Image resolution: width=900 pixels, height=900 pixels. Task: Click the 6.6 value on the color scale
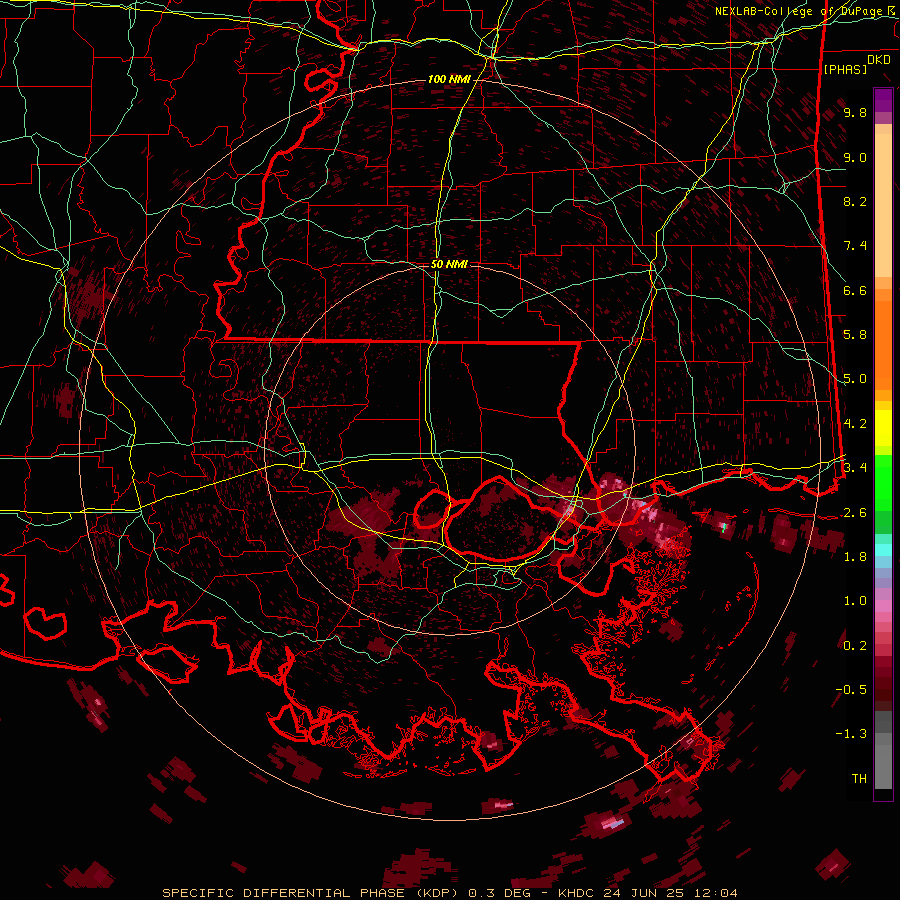(855, 290)
